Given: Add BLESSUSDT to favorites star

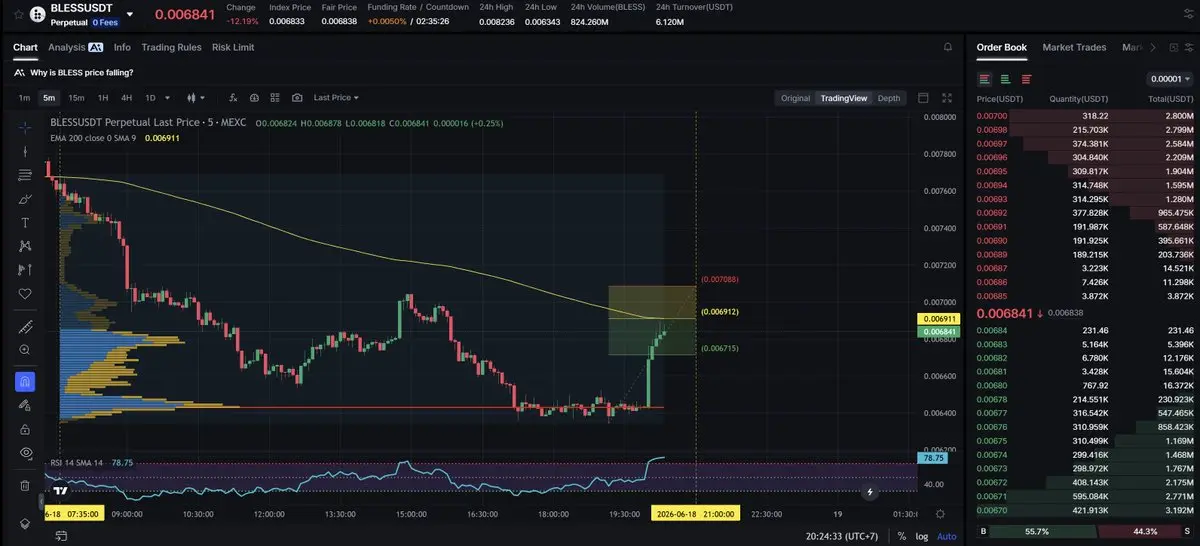Looking at the screenshot, I should coord(18,14).
